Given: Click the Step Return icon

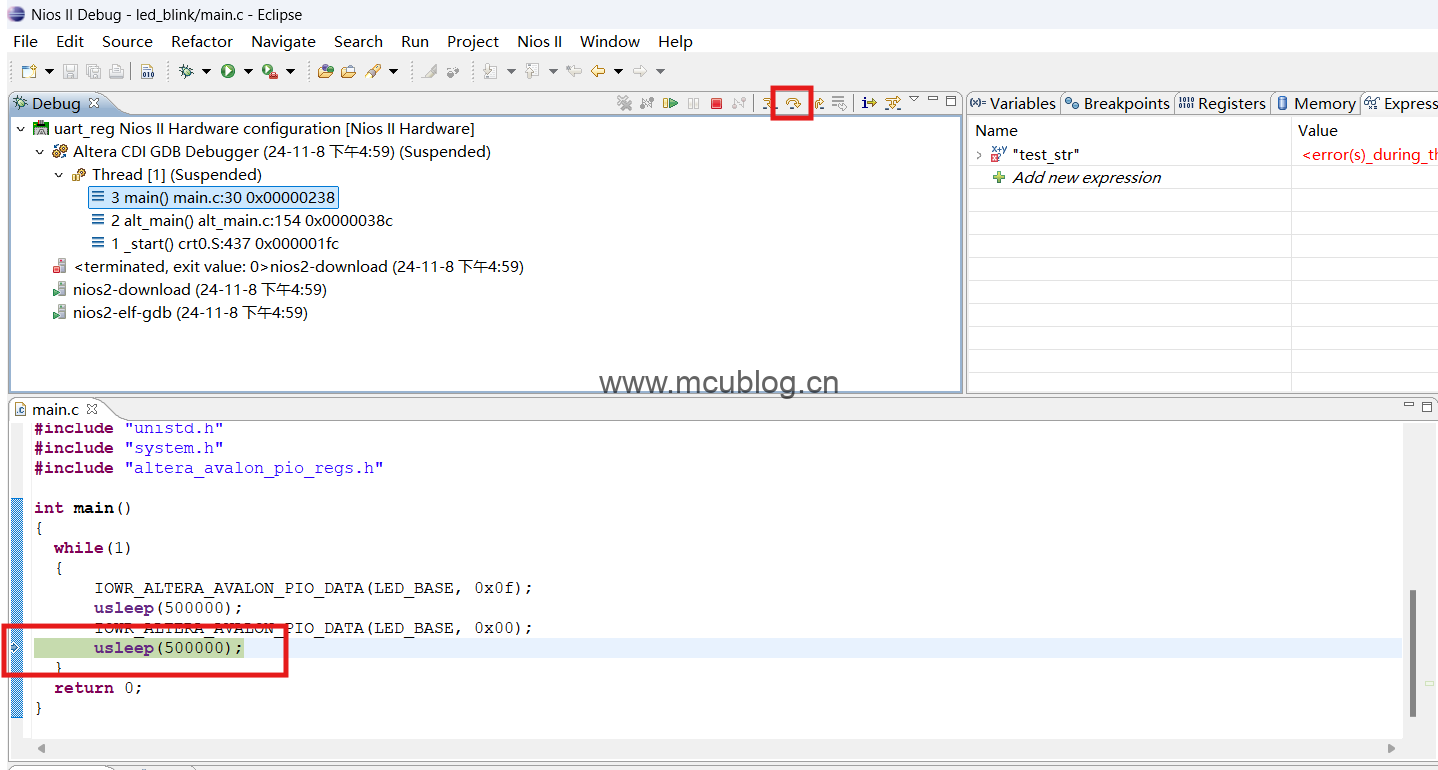Looking at the screenshot, I should [x=819, y=103].
